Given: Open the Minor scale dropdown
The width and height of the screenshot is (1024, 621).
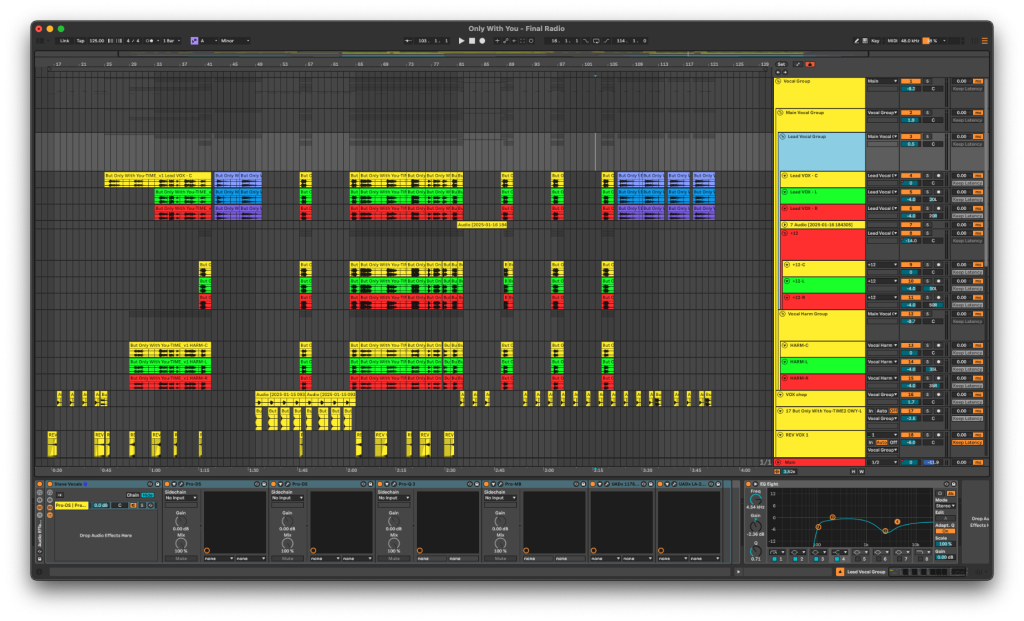Looking at the screenshot, I should coord(233,41).
